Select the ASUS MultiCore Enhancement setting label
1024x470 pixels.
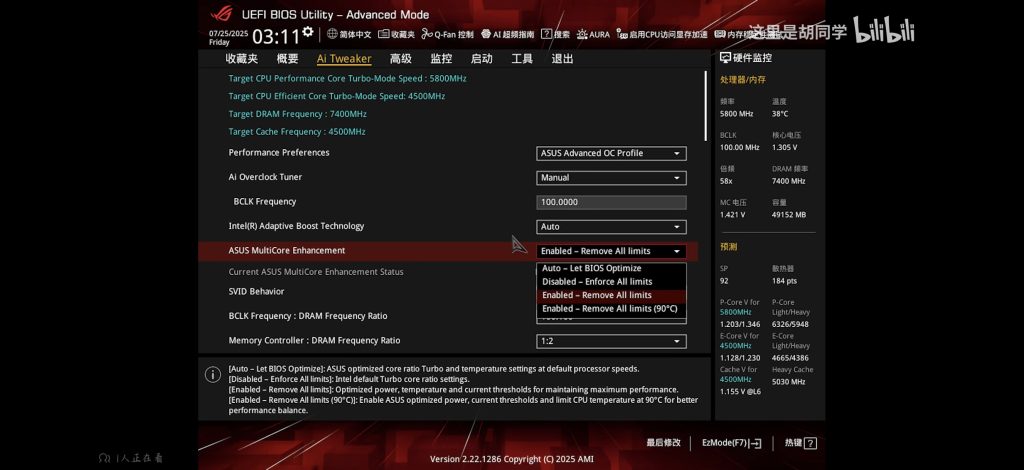click(287, 251)
